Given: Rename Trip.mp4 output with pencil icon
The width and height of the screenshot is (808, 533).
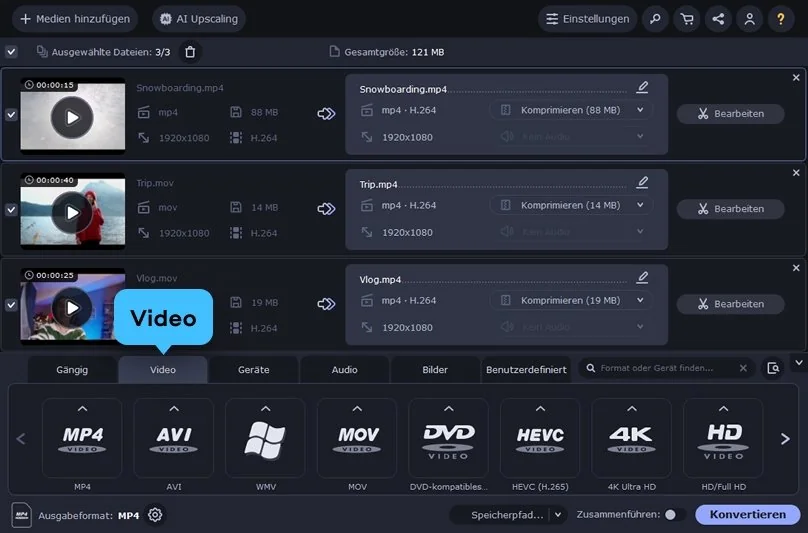Looking at the screenshot, I should point(642,182).
